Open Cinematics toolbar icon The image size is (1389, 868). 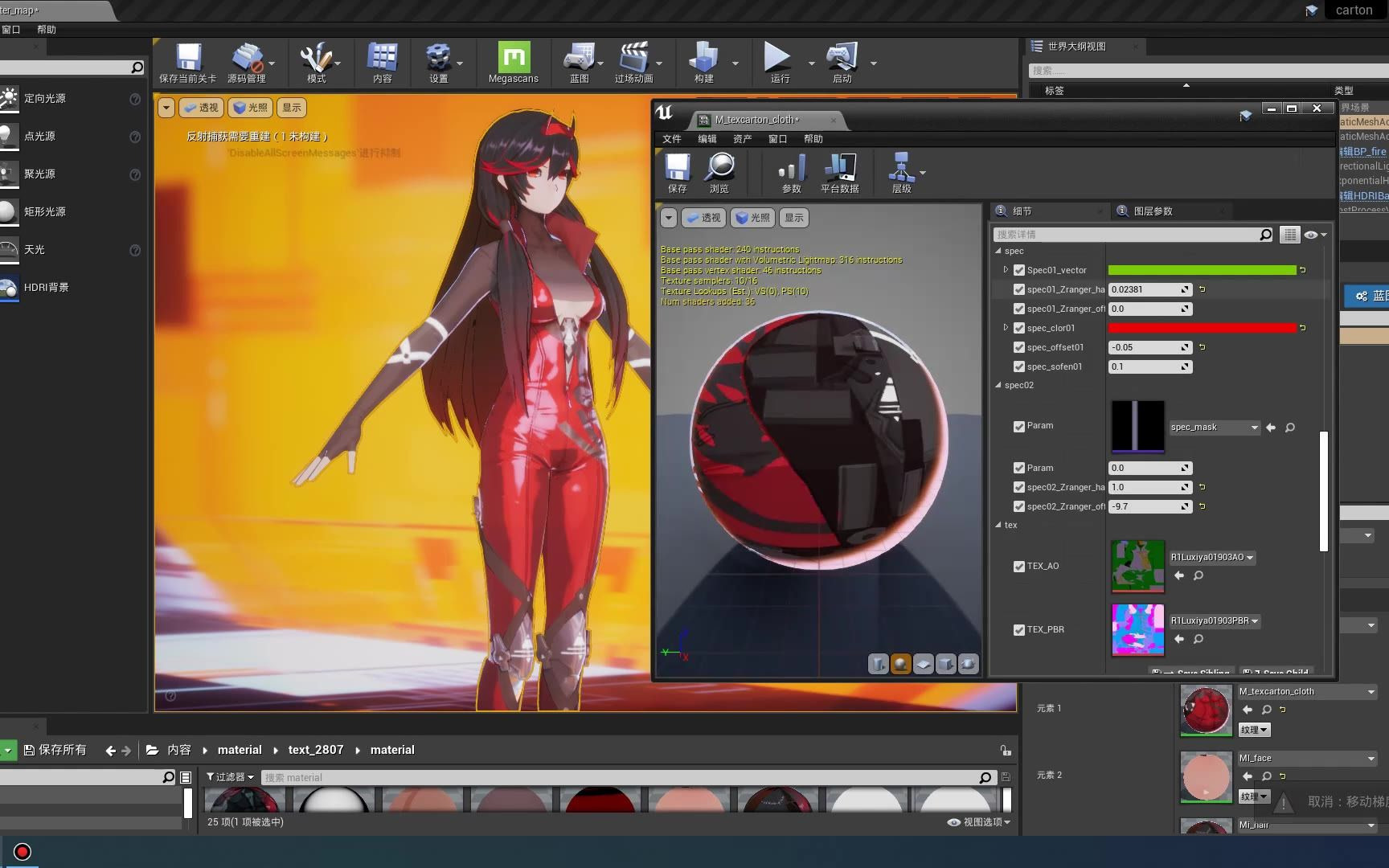[x=633, y=63]
